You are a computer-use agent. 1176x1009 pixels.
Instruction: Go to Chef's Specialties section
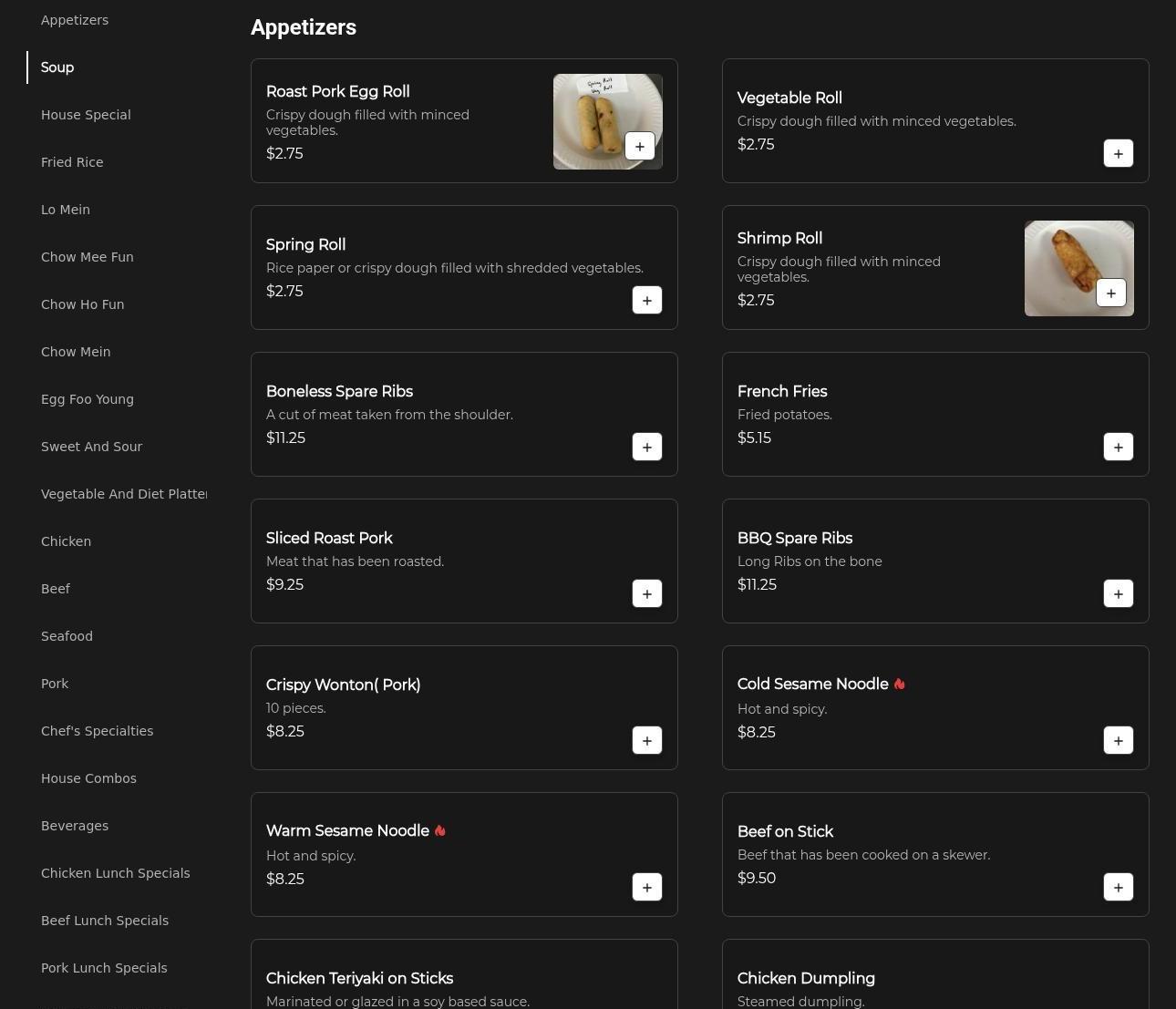97,731
